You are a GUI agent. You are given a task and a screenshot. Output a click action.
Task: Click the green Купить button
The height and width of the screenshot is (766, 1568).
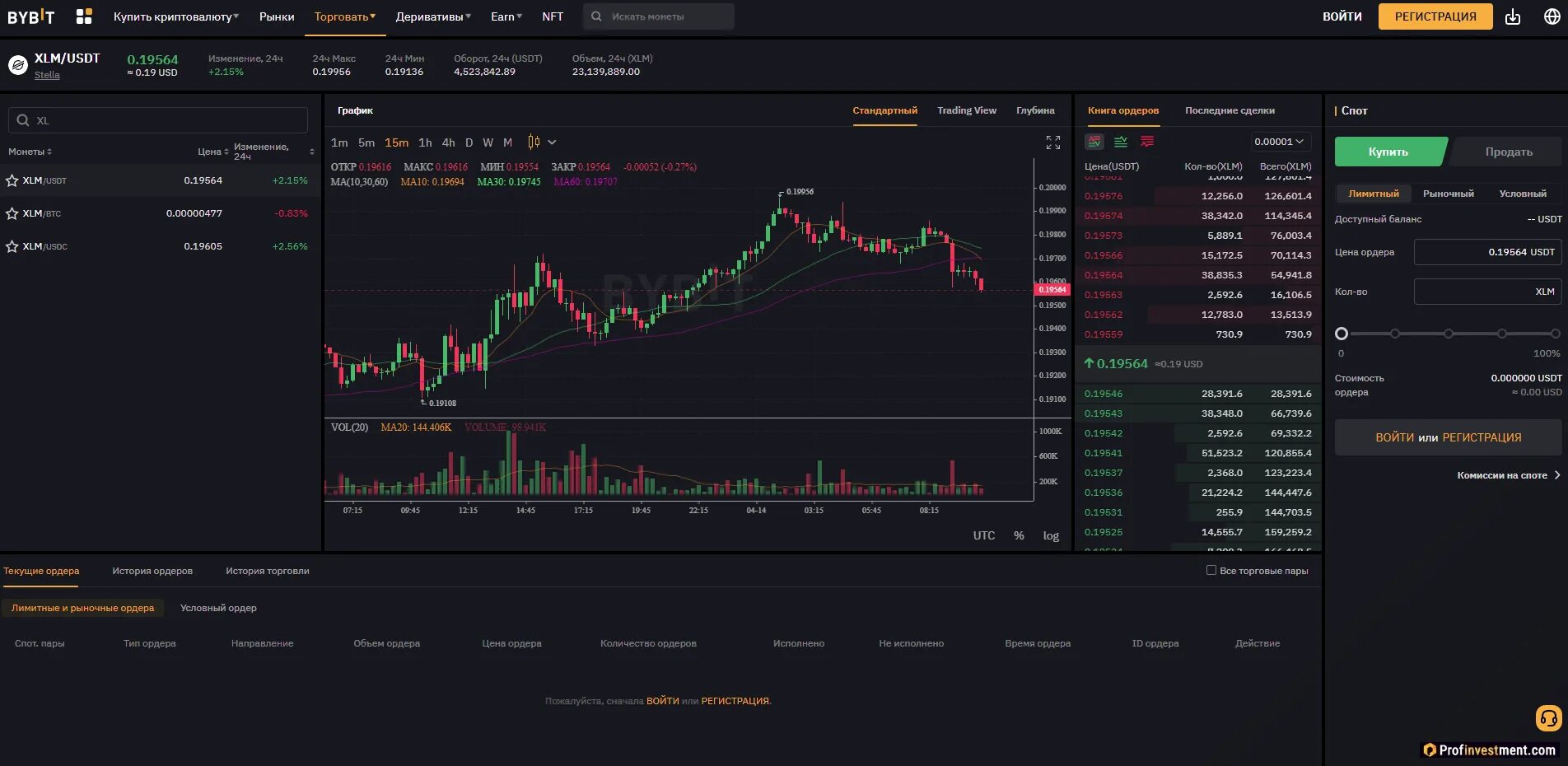[1389, 152]
